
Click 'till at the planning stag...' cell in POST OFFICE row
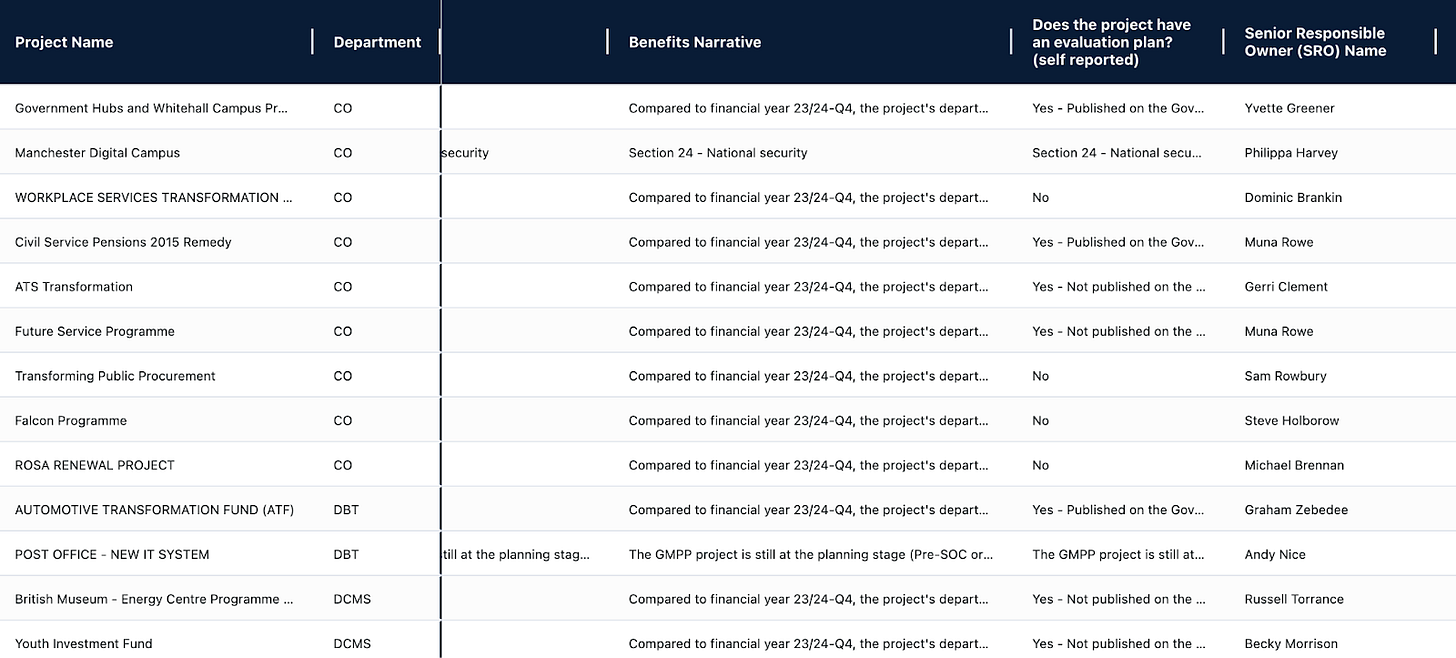point(516,554)
